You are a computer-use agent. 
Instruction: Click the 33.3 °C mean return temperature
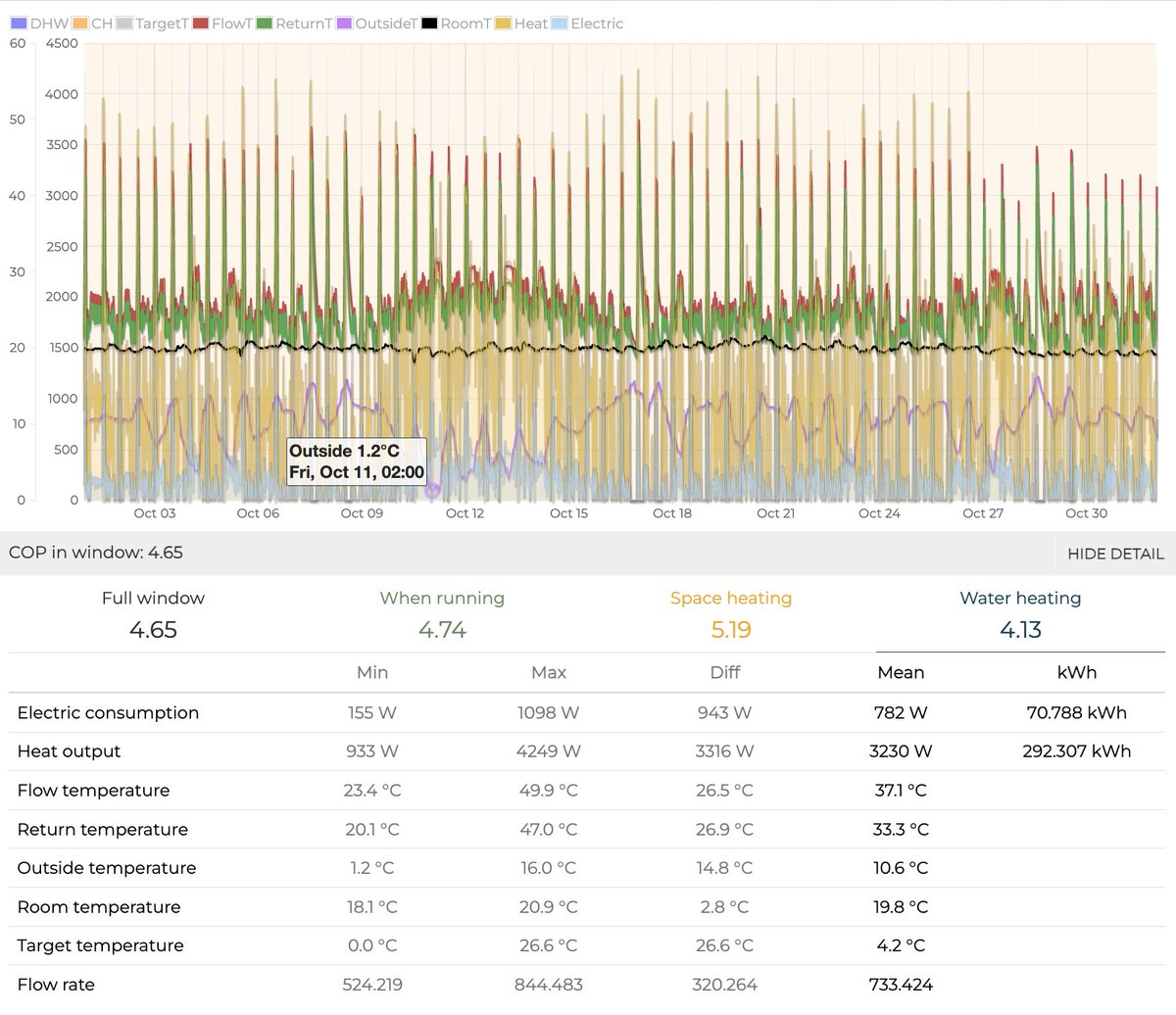[901, 830]
